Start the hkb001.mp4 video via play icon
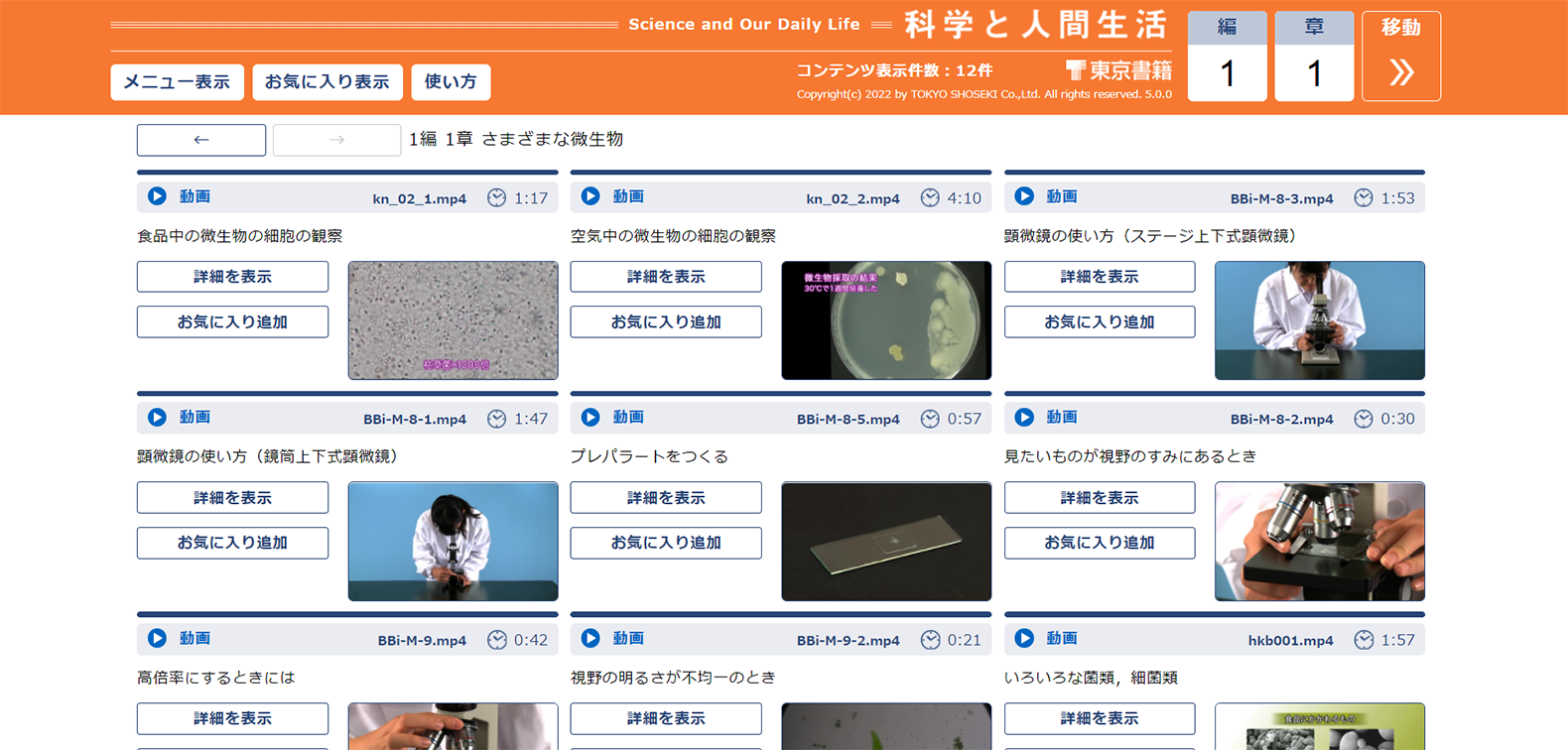Viewport: 1568px width, 750px height. tap(1024, 639)
